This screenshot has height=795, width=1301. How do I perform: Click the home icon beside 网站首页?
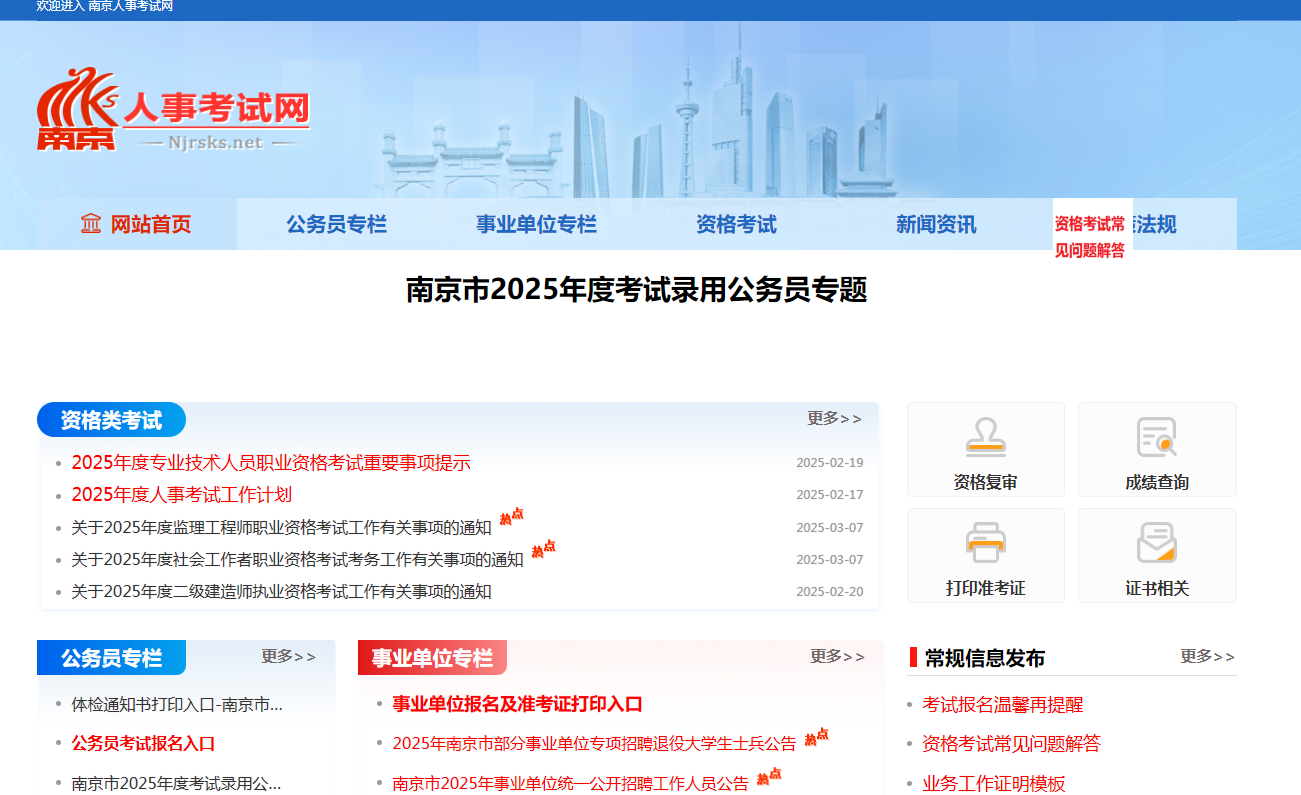coord(92,224)
